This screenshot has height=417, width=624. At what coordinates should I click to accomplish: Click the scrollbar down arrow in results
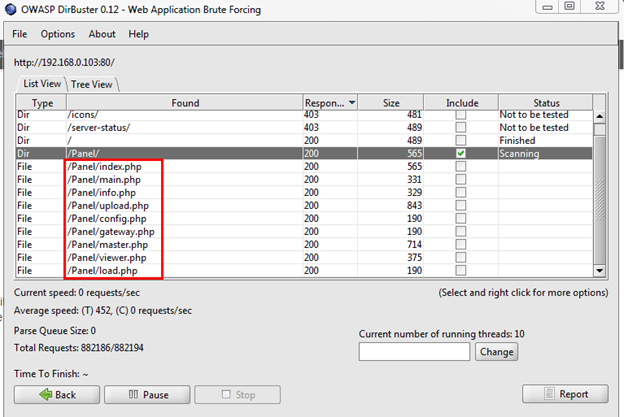[x=600, y=270]
